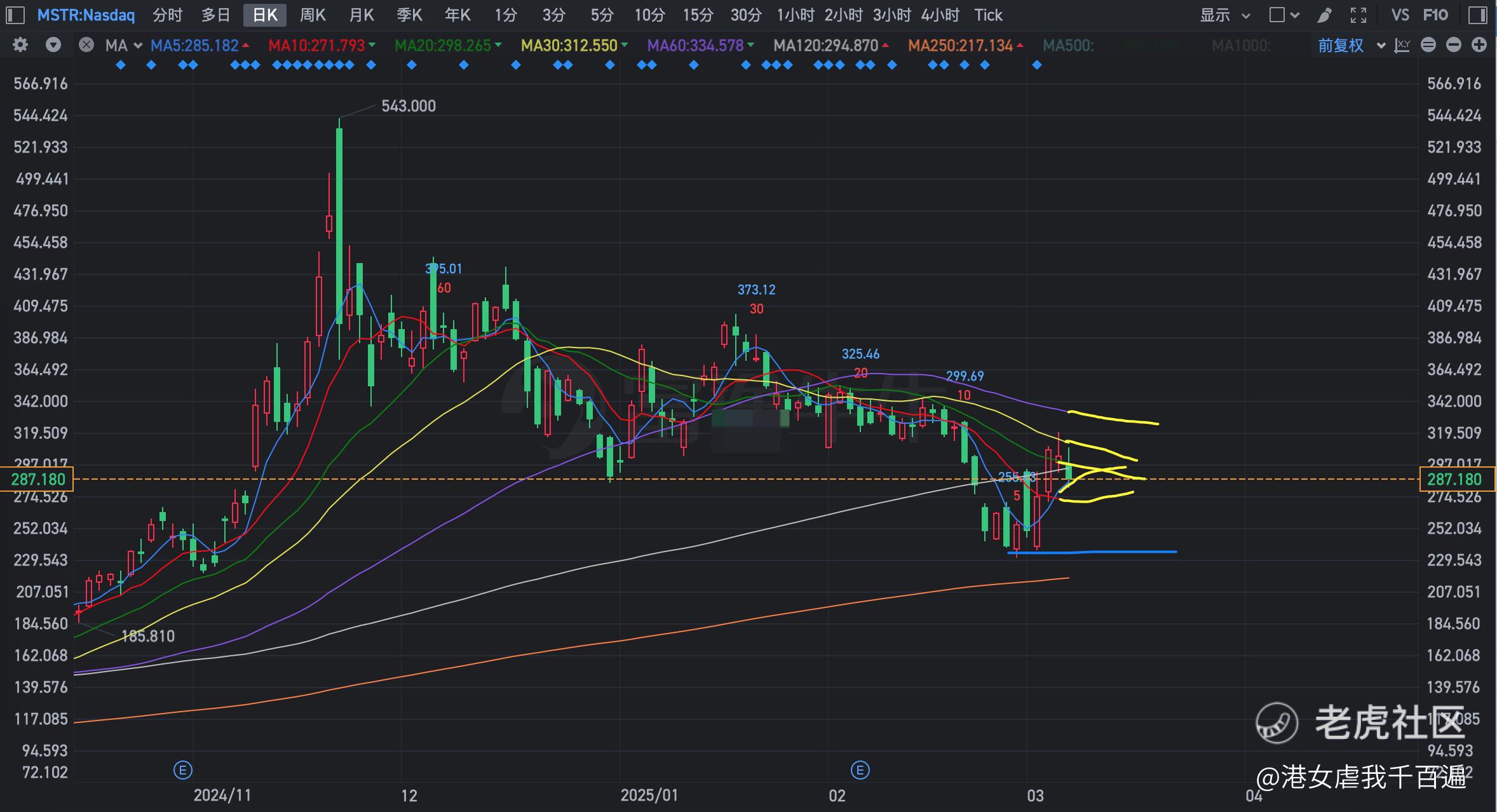Select the 日K daily candlestick tab
Screen dimensions: 1497x812
tap(265, 15)
